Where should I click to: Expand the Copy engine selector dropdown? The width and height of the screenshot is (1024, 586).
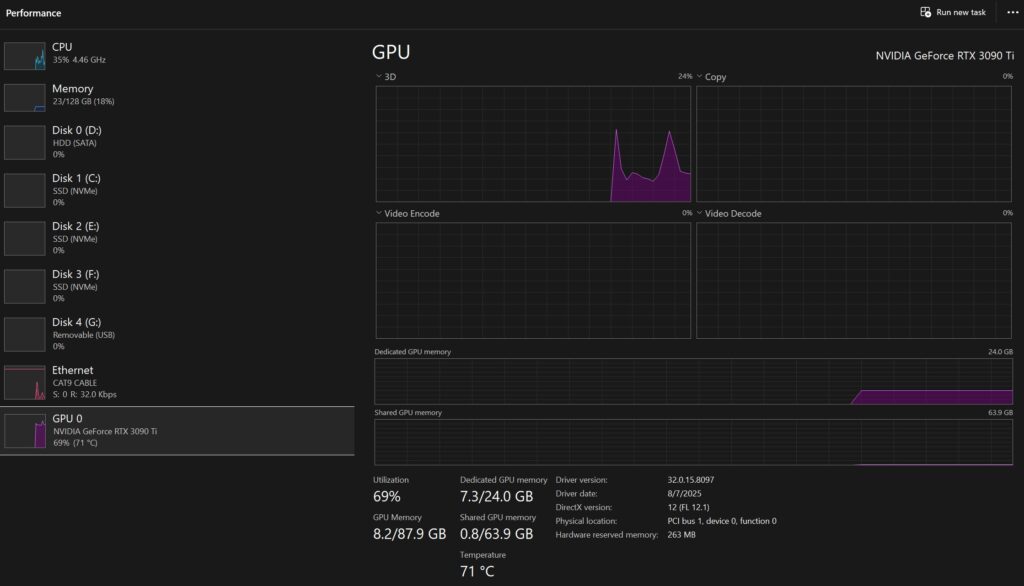699,77
